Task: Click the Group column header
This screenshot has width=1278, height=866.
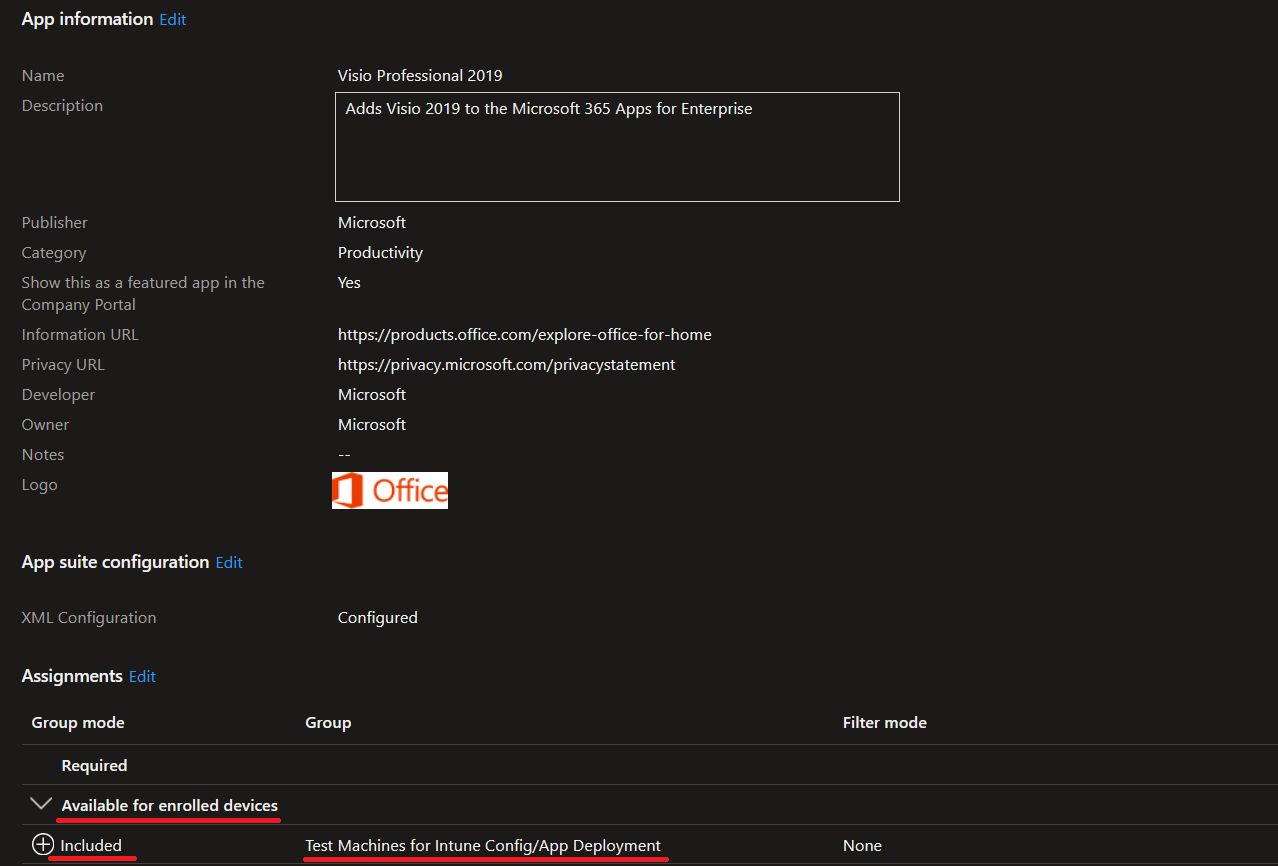Action: (x=328, y=723)
